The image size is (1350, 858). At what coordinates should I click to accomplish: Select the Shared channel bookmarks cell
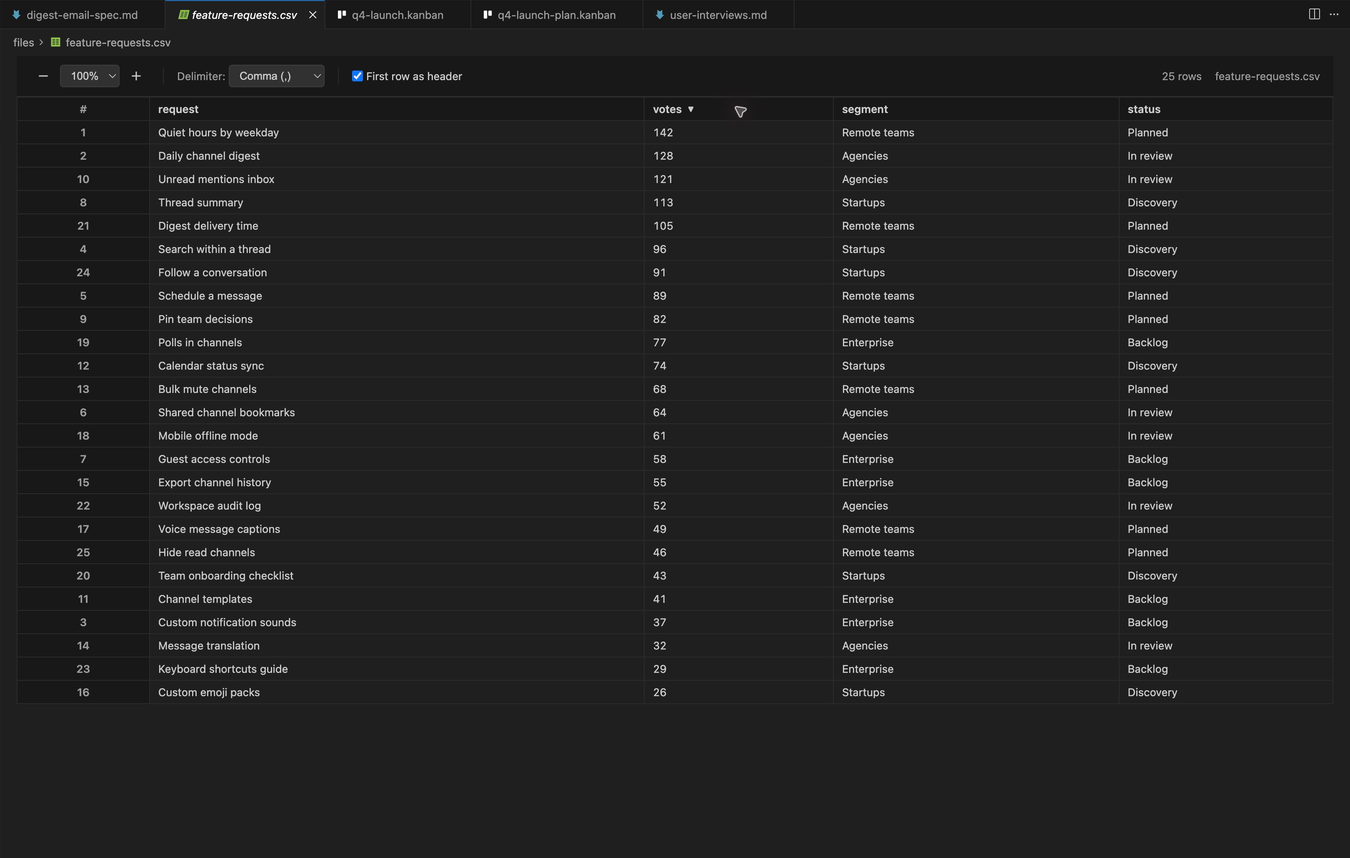(x=397, y=412)
